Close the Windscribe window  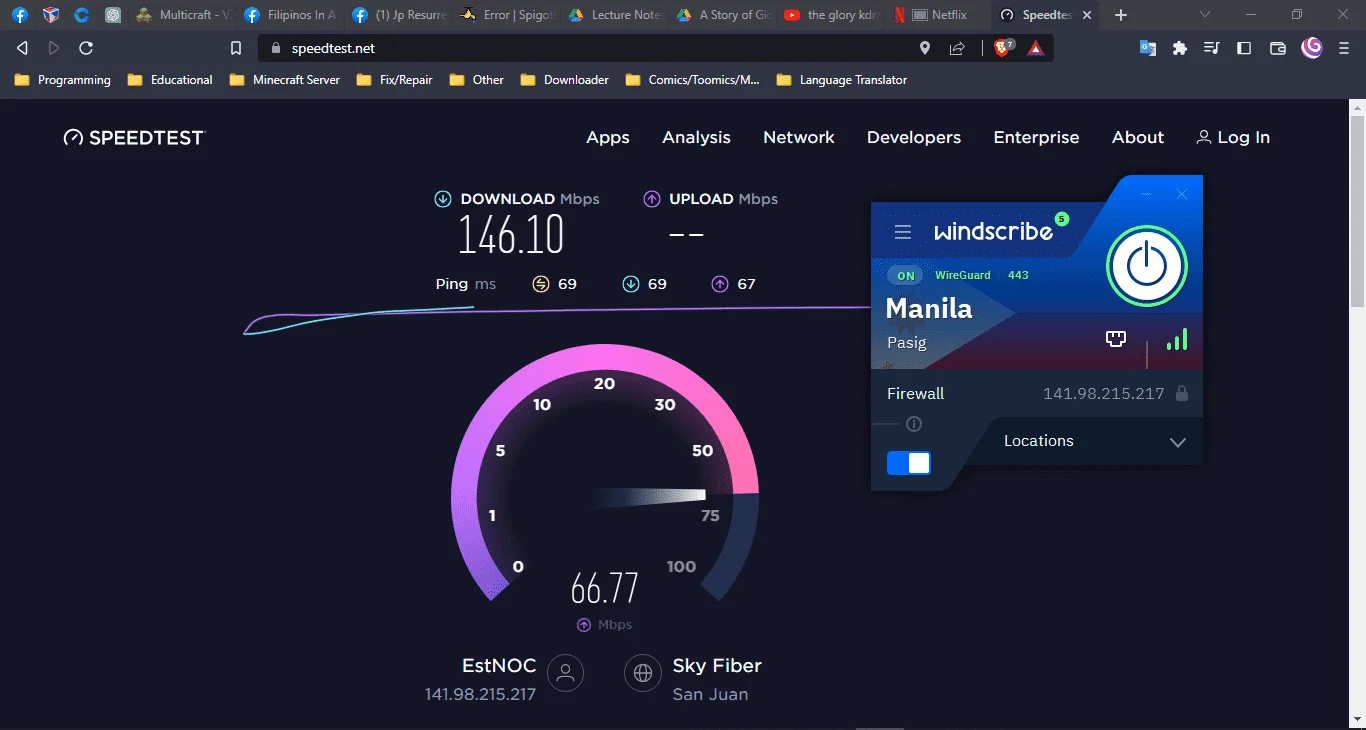tap(1182, 194)
